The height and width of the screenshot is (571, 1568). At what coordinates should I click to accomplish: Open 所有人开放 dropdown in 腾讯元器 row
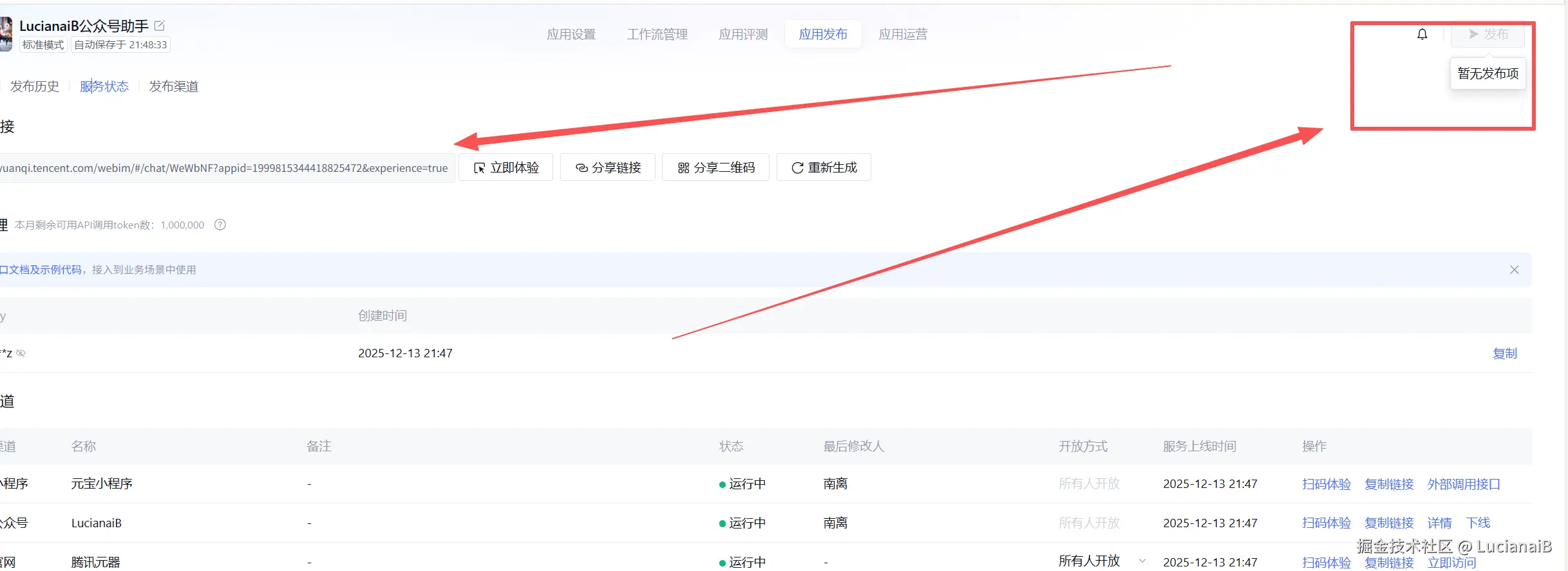[x=1102, y=561]
